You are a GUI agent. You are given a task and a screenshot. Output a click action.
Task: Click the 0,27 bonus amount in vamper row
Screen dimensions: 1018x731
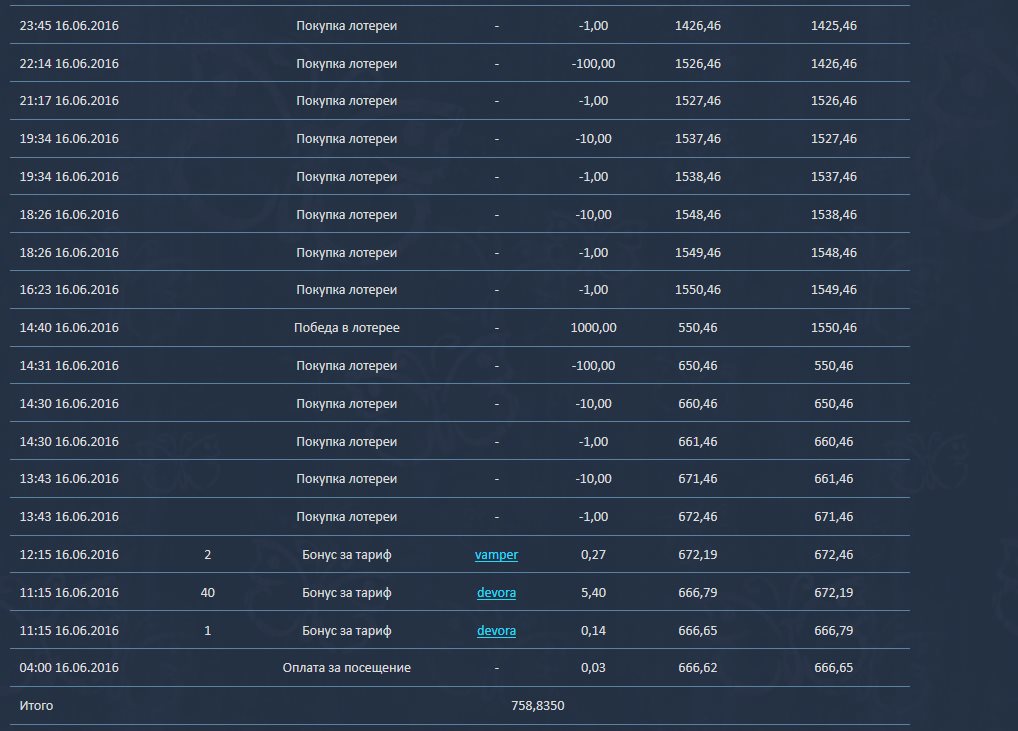coord(593,555)
